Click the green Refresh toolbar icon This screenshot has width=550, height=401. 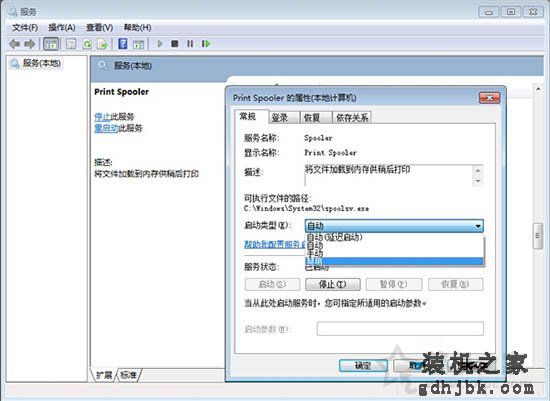87,44
